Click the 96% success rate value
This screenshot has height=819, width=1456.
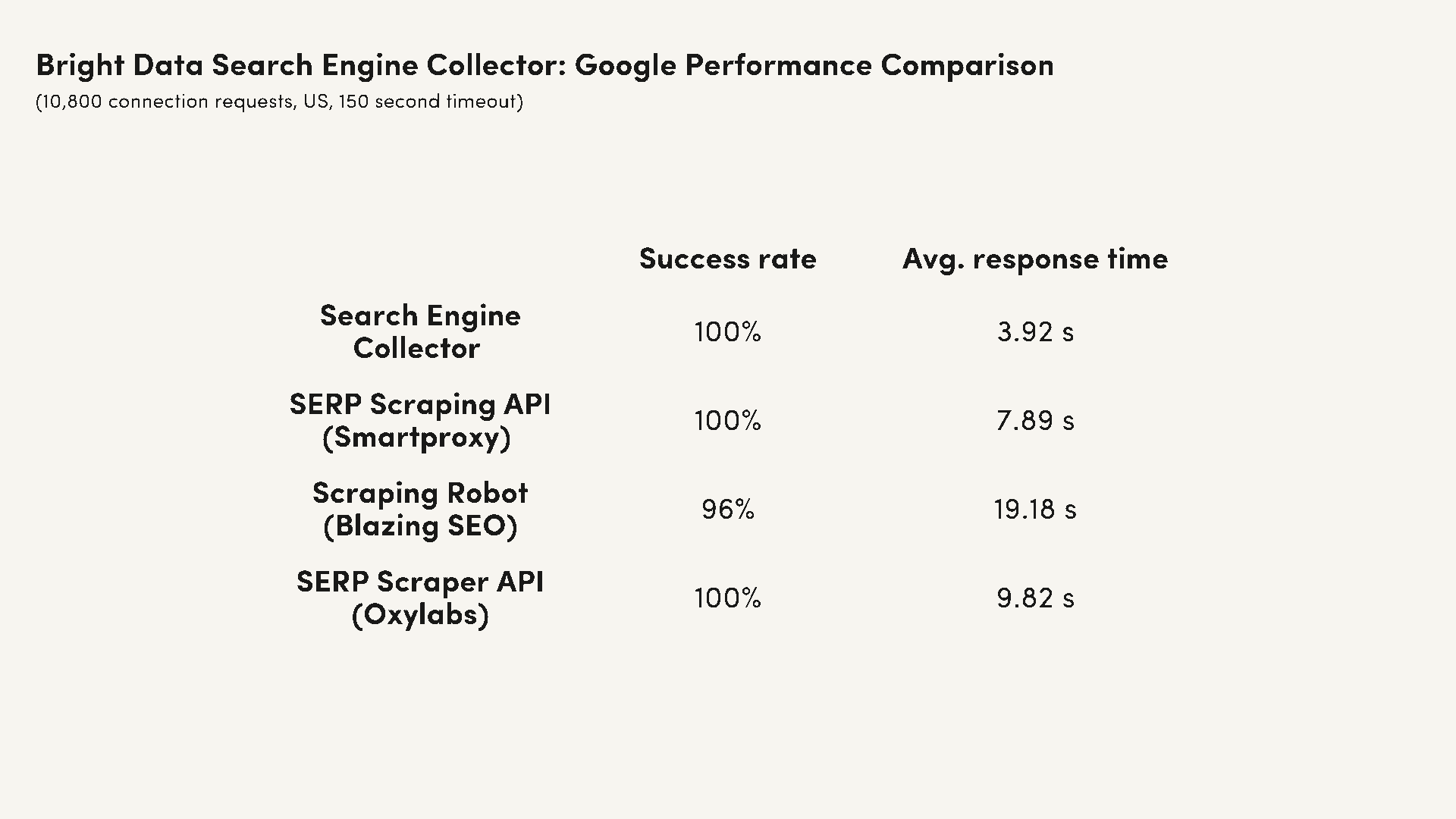point(727,510)
